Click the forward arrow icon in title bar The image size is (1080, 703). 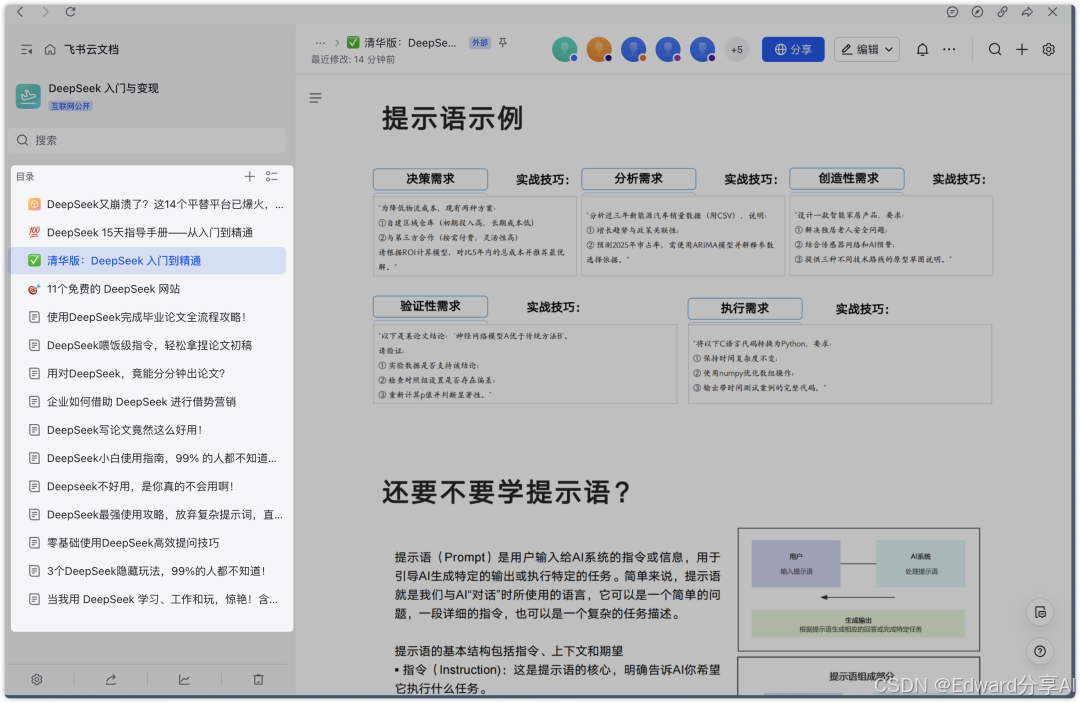[x=1027, y=12]
